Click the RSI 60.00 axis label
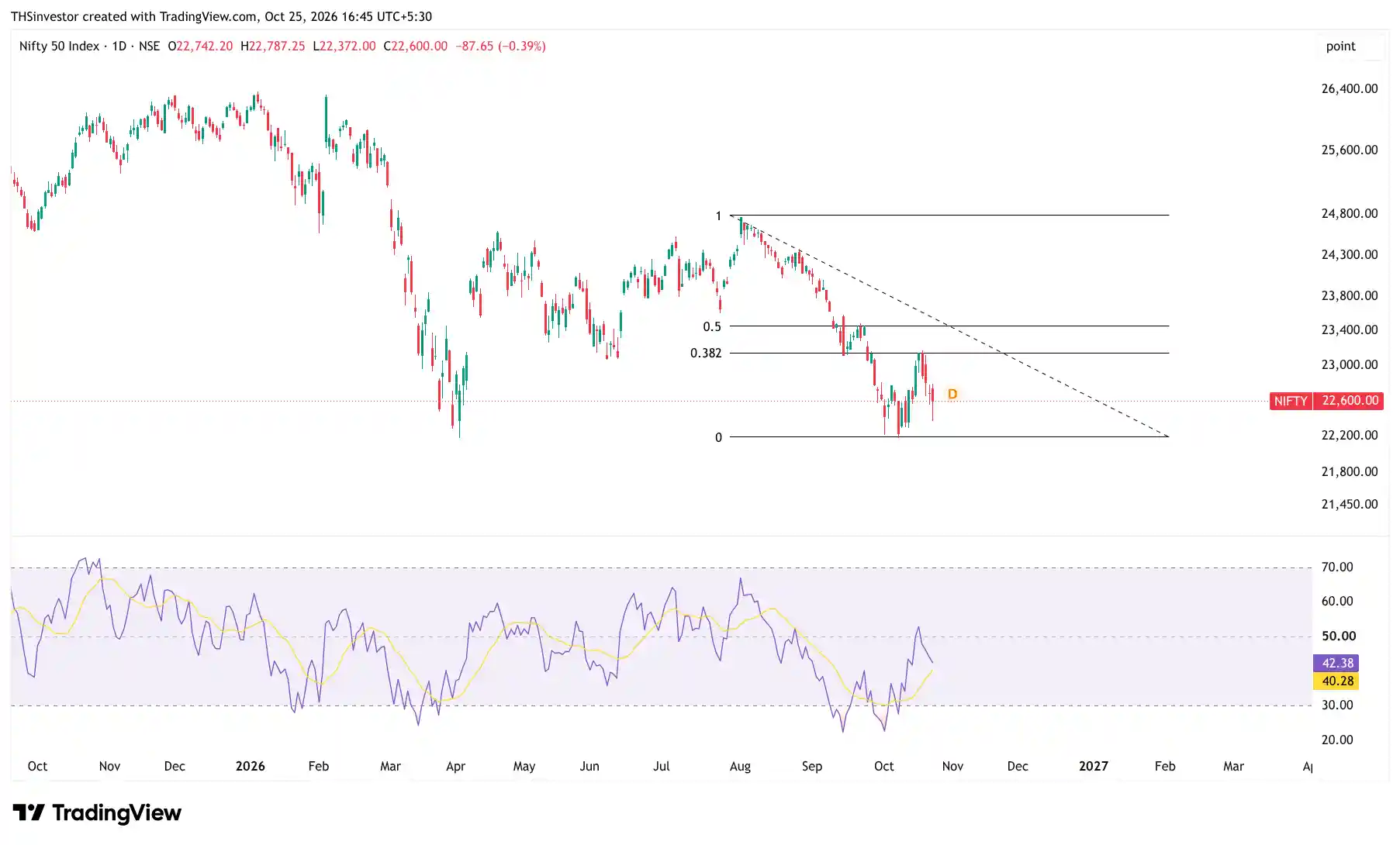Viewport: 1400px width, 845px height. (x=1337, y=601)
